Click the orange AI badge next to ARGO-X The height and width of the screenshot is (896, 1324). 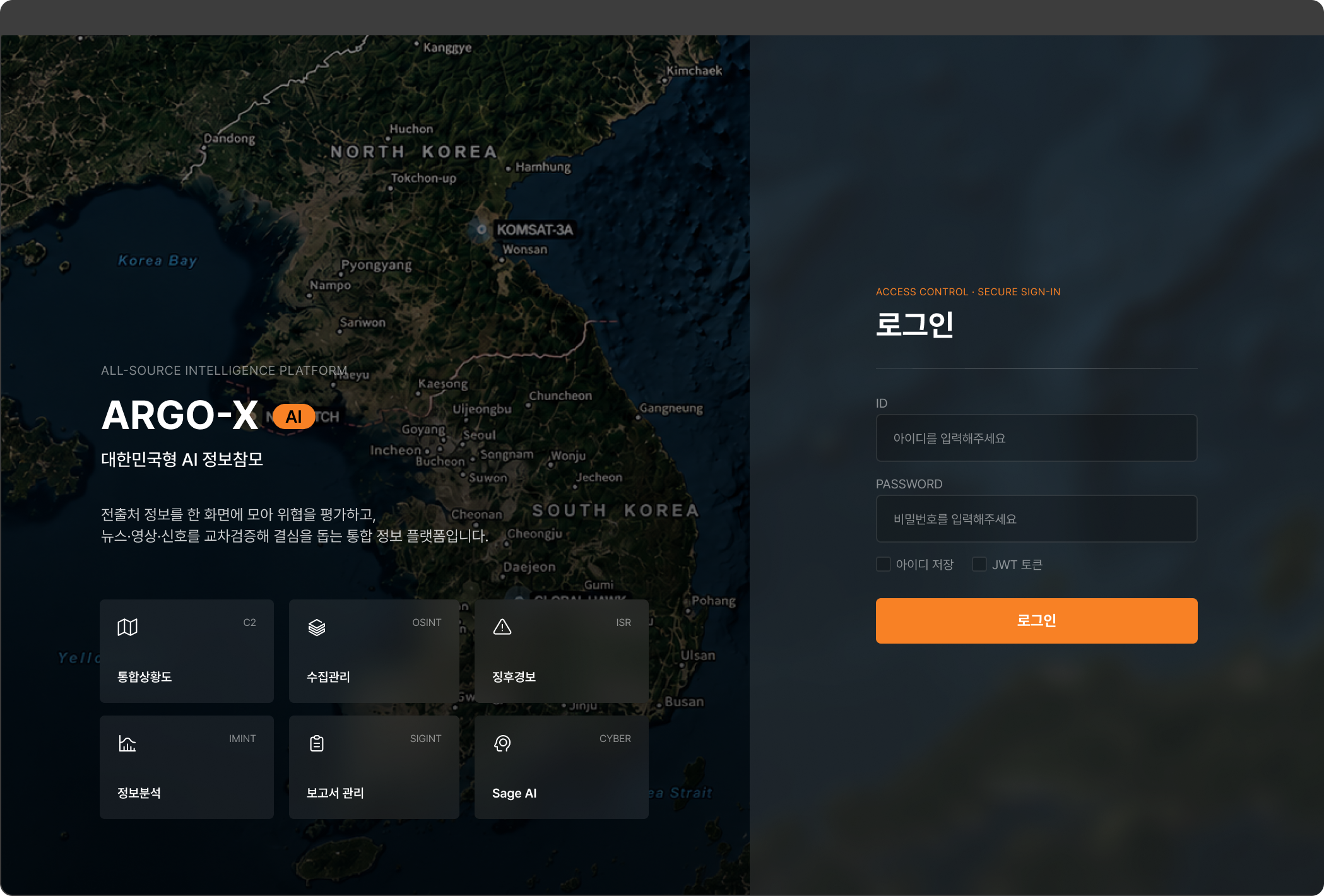[x=293, y=416]
